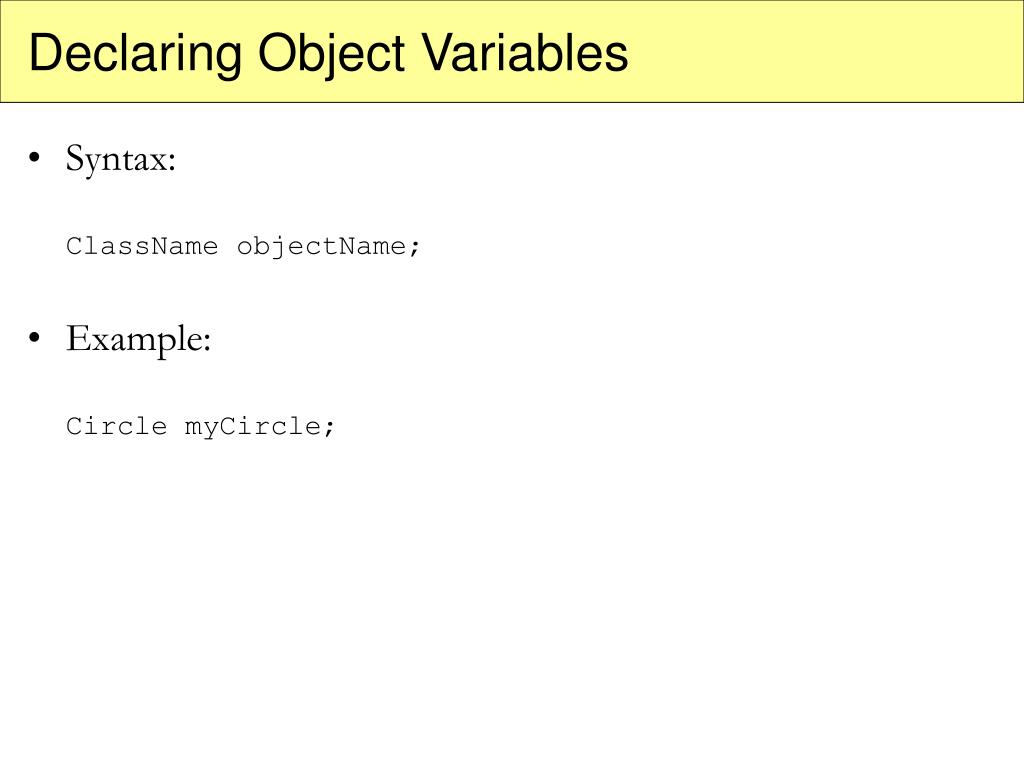Screen dimensions: 1024x768
Task: Click the word Variables in the heading
Action: point(524,52)
